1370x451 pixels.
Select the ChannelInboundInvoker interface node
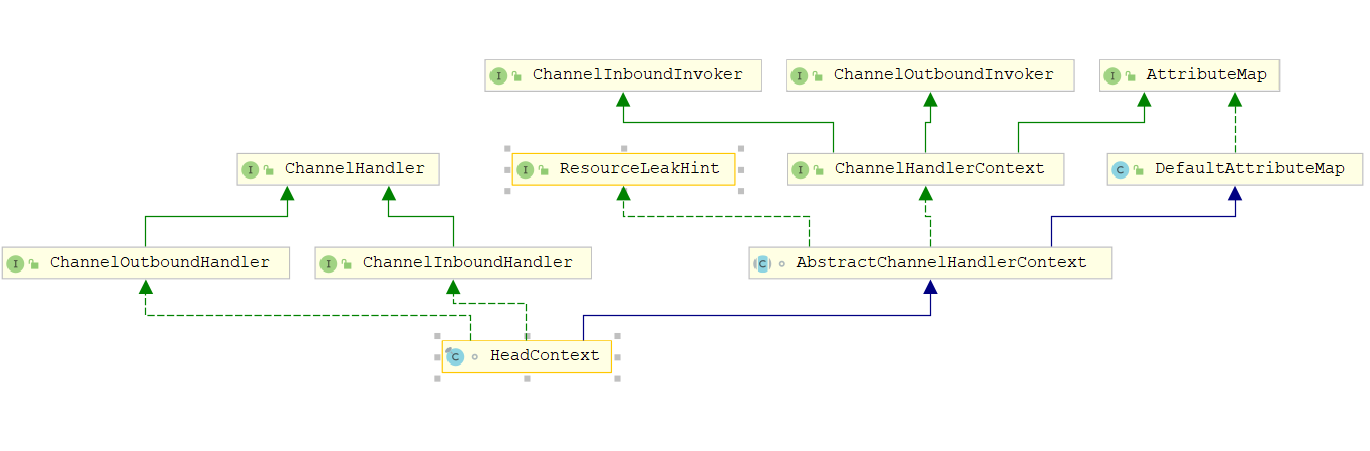[623, 75]
